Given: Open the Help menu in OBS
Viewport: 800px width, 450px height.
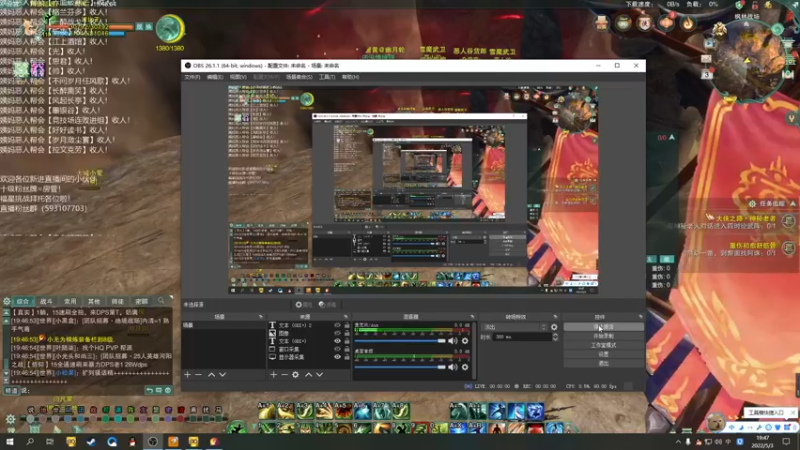Looking at the screenshot, I should click(x=350, y=77).
